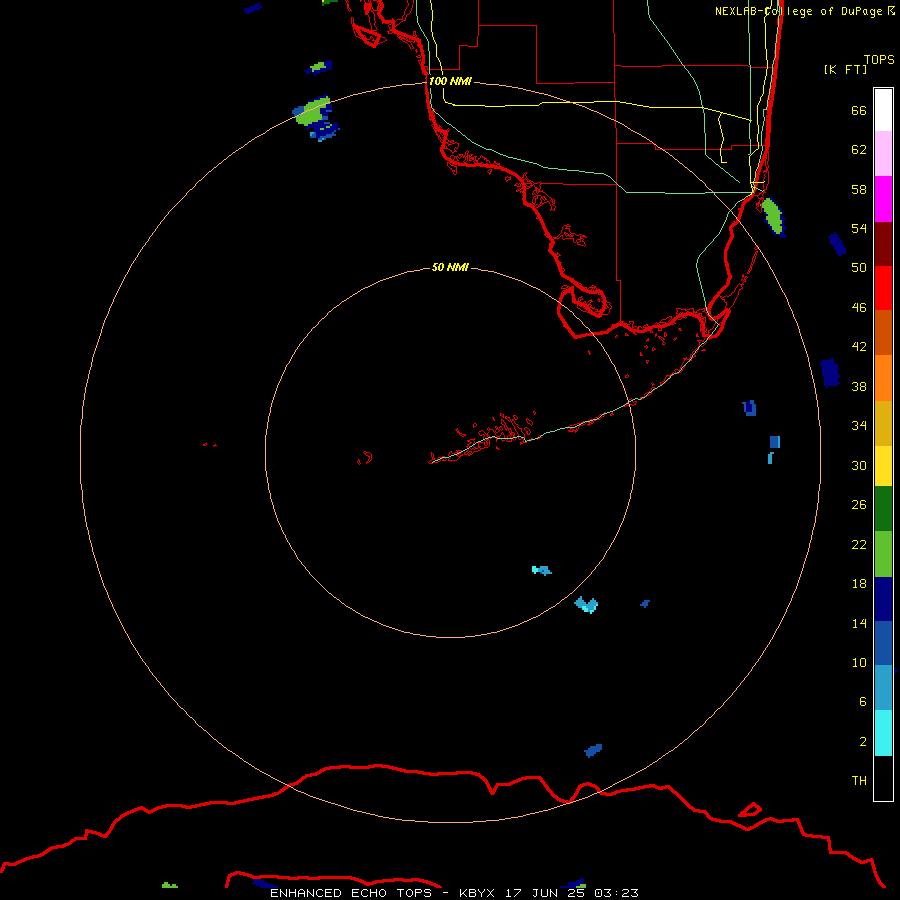This screenshot has width=900, height=900.
Task: Click the 54 scale value
Action: pos(859,228)
